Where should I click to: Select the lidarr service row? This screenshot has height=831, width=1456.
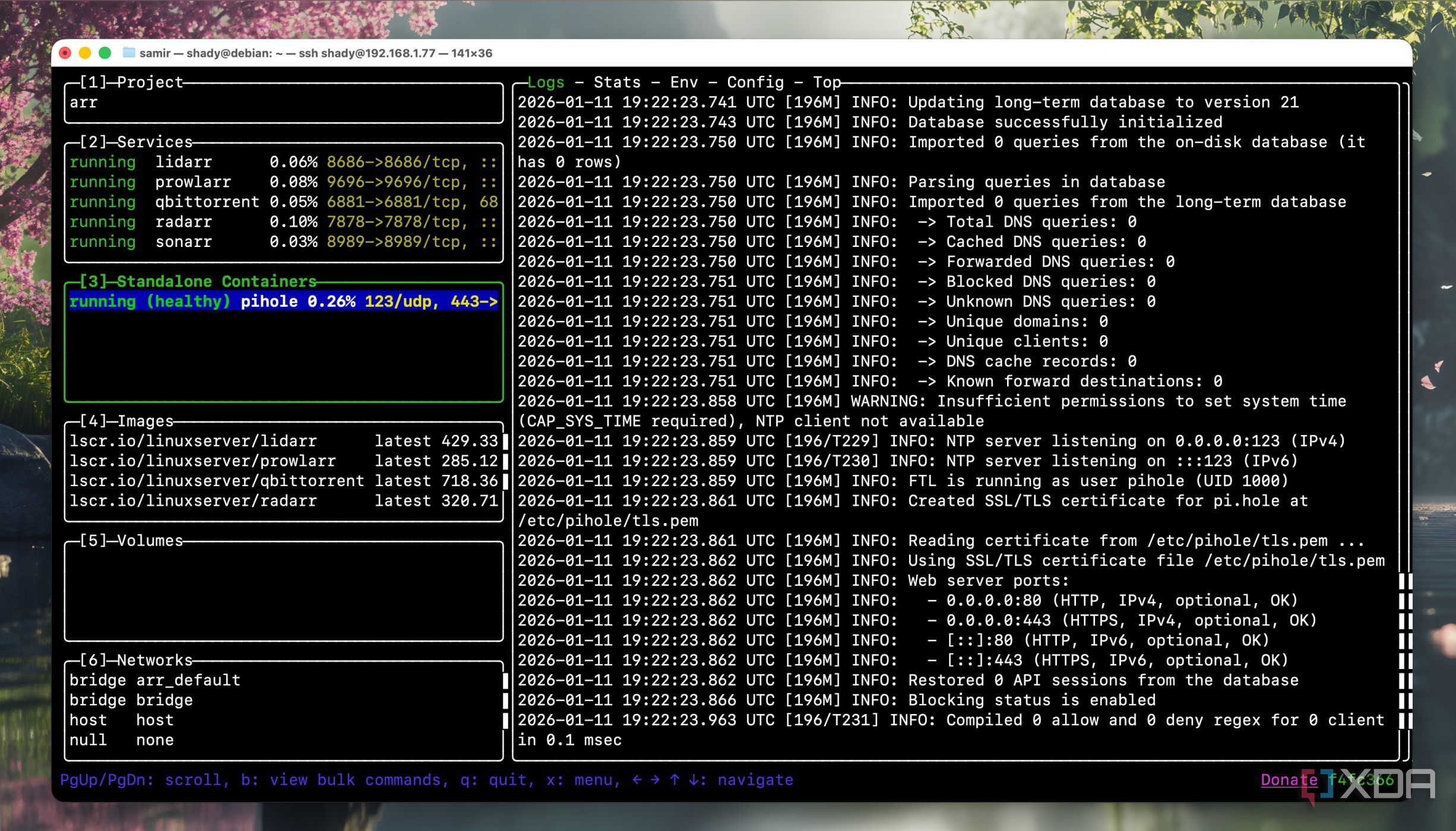[x=283, y=162]
